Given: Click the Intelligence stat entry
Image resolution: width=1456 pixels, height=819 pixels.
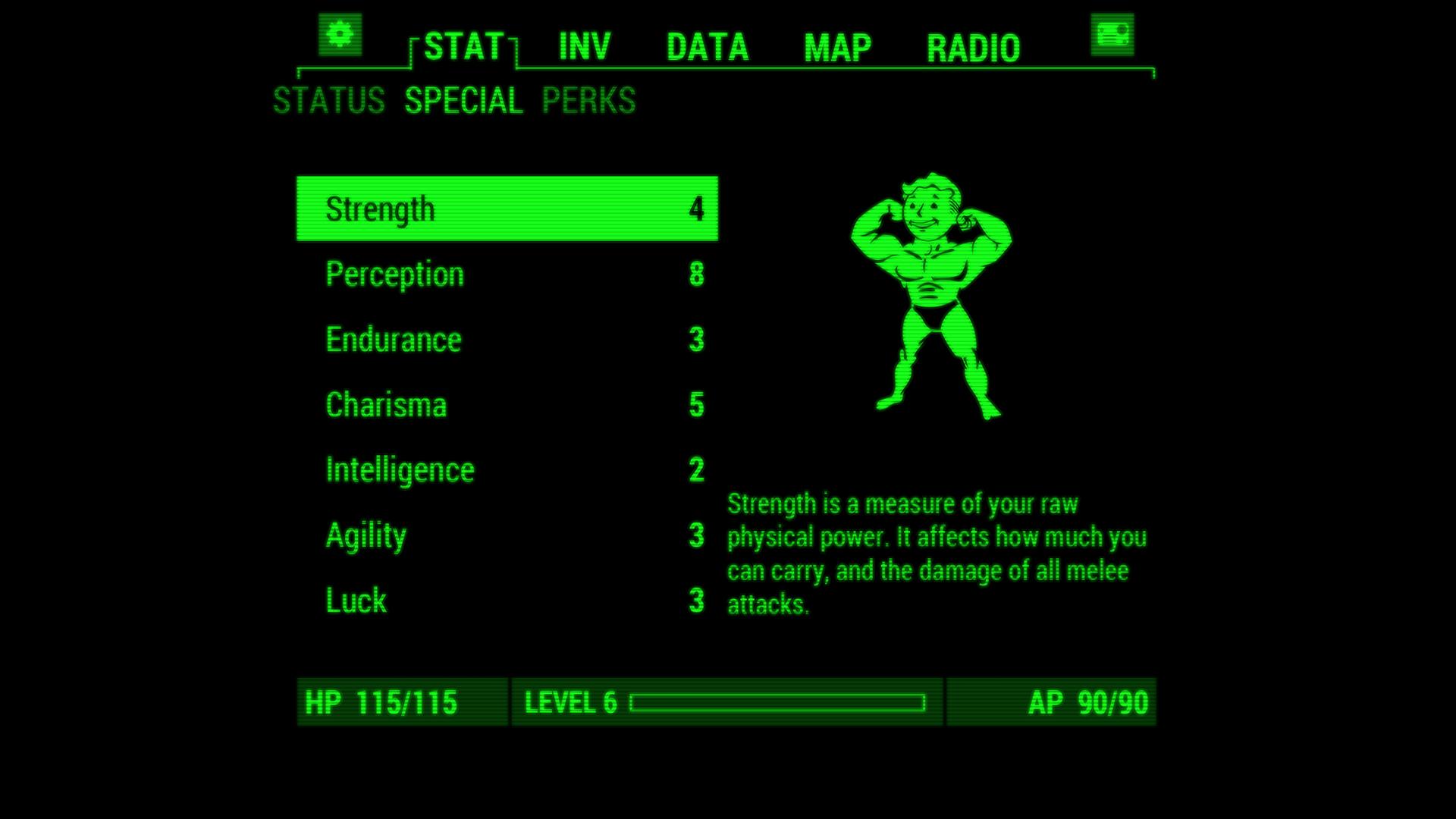Looking at the screenshot, I should pyautogui.click(x=510, y=469).
